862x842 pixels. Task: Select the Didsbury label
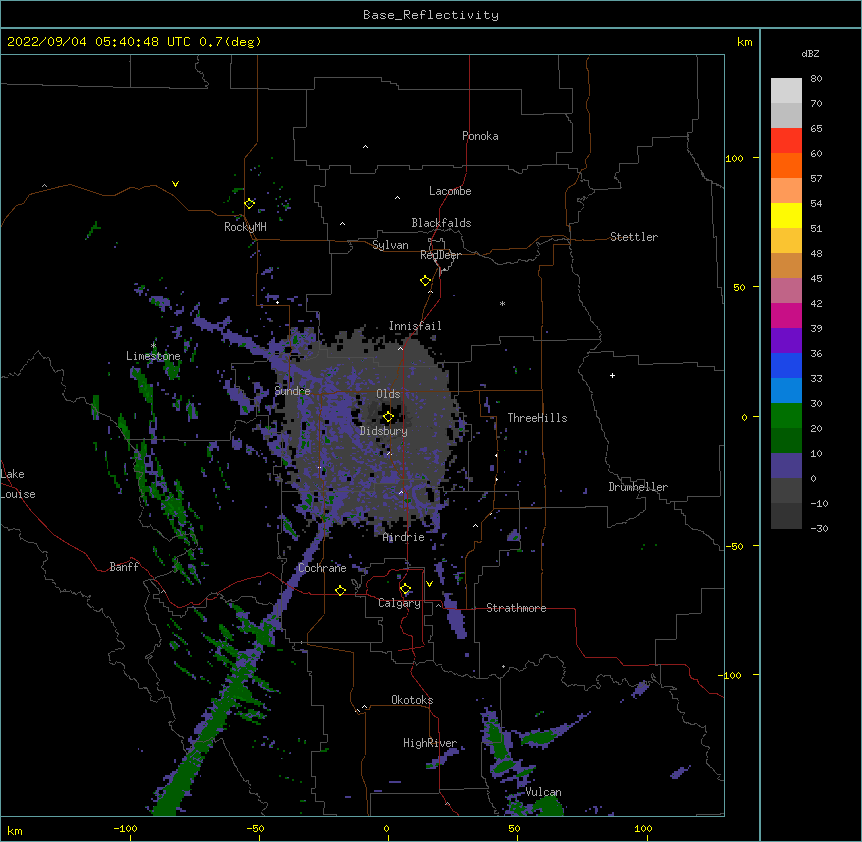tap(384, 431)
